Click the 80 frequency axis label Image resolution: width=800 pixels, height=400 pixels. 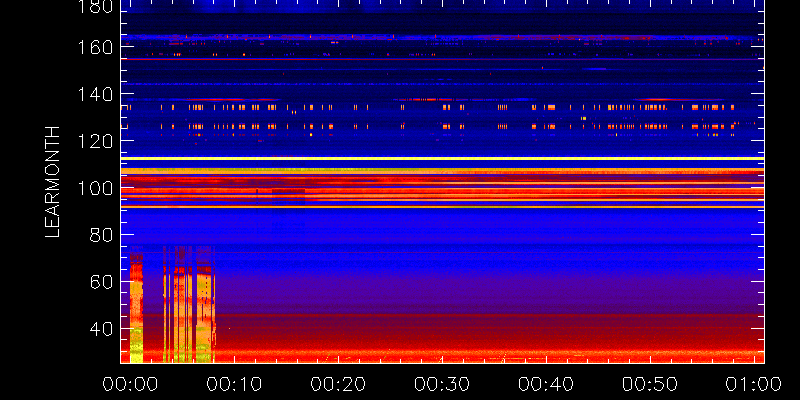click(102, 236)
